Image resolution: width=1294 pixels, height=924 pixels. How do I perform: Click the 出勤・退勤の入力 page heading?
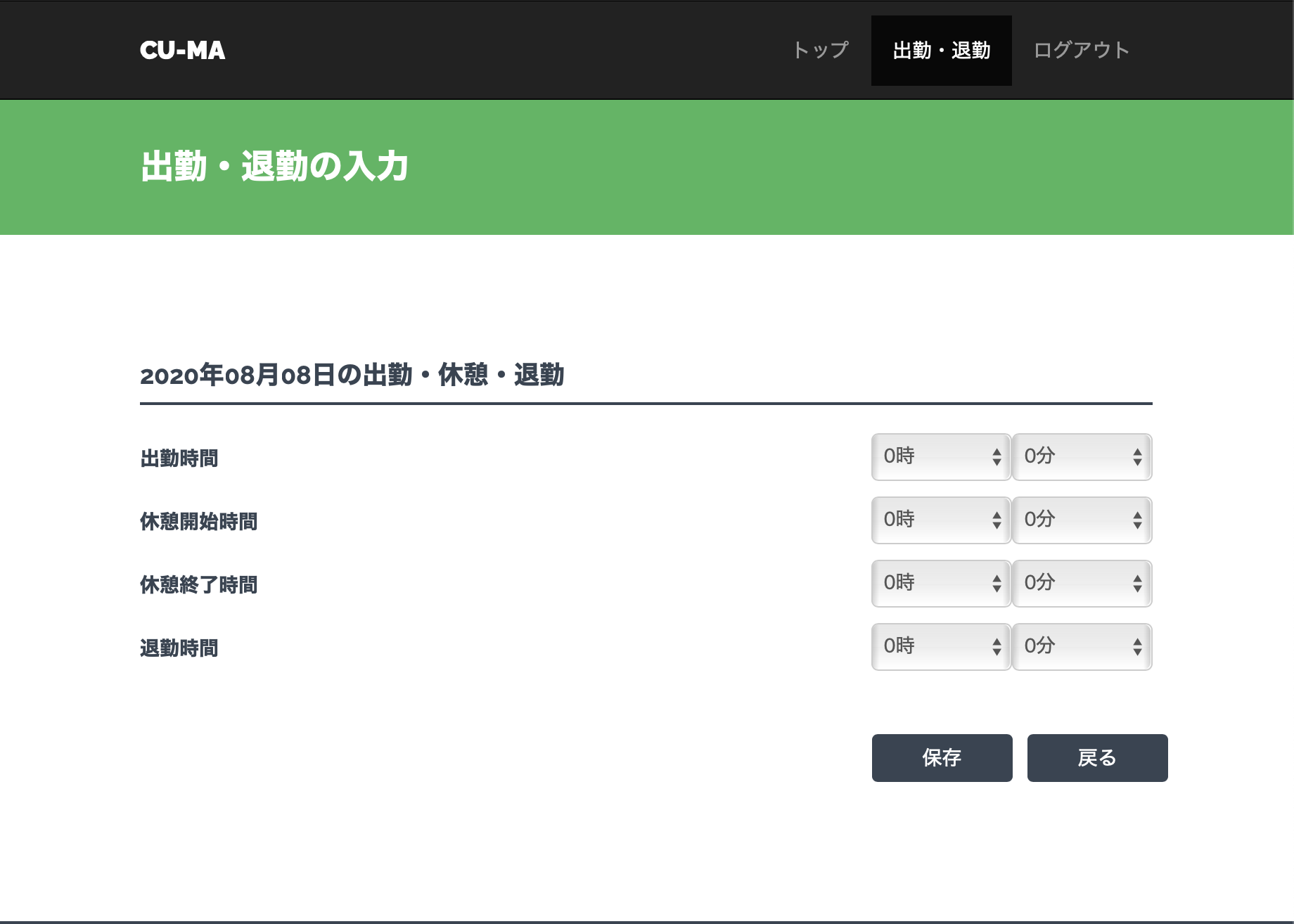point(274,167)
